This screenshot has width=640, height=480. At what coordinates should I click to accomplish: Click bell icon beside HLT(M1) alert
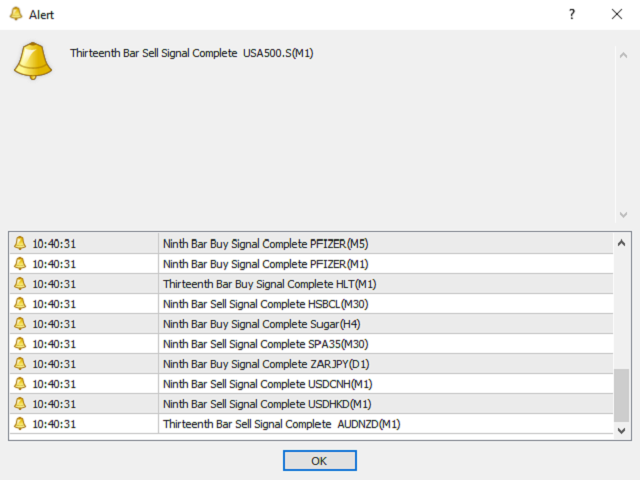click(x=20, y=283)
